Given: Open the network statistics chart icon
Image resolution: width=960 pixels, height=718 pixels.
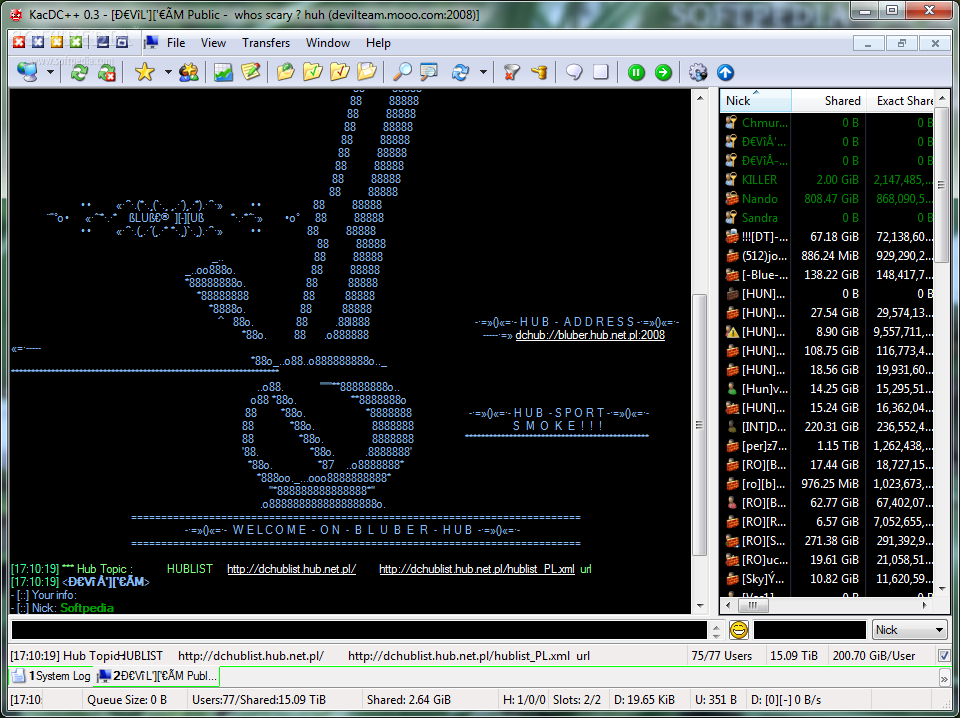Looking at the screenshot, I should [223, 72].
